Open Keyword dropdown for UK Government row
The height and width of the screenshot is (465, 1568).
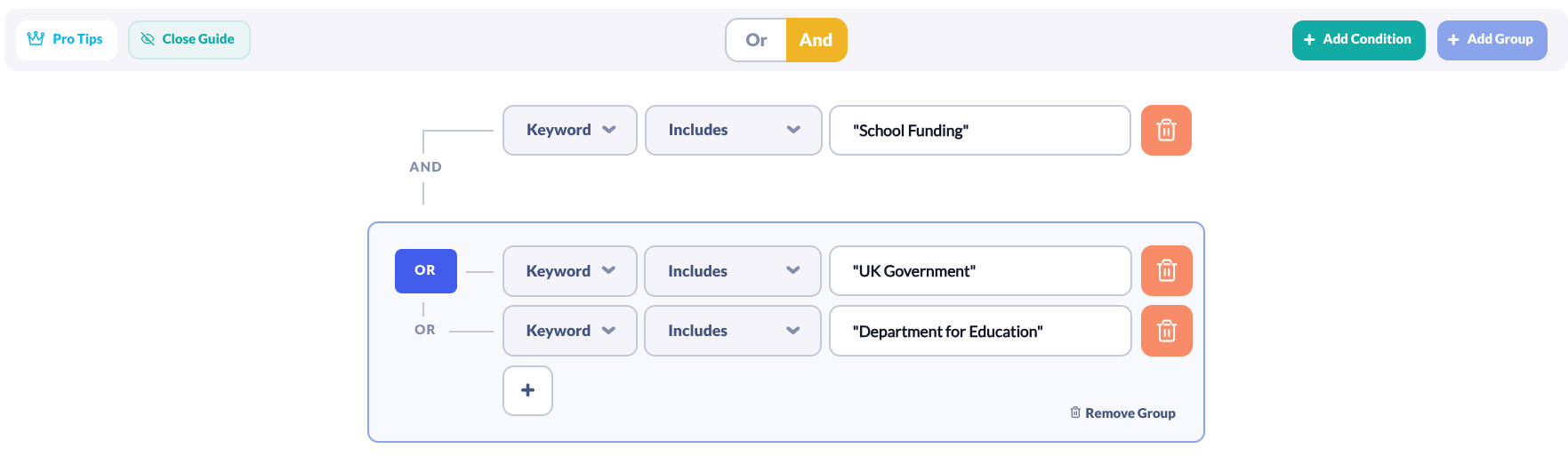tap(569, 271)
